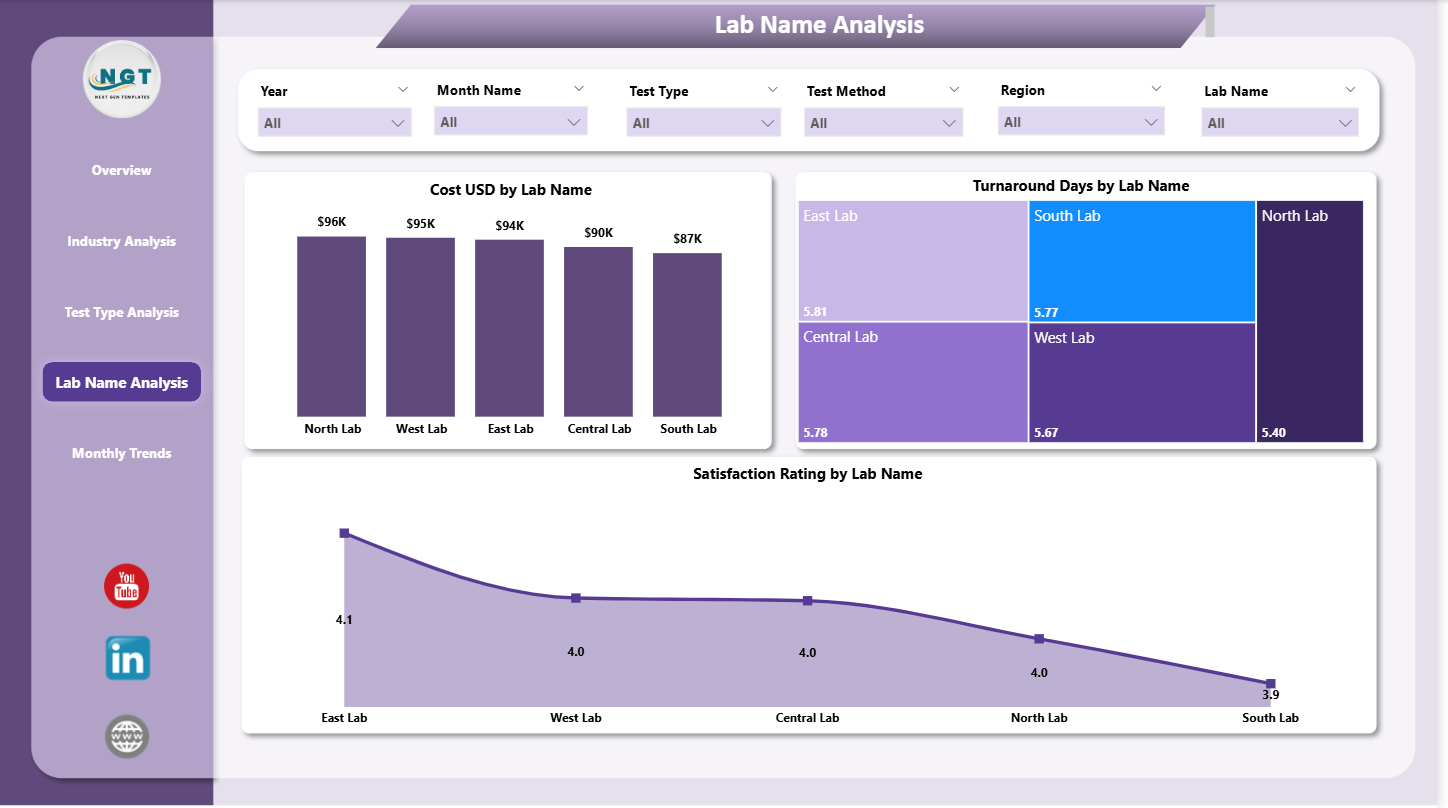Expand the Region slicer header chevron

(x=1156, y=89)
